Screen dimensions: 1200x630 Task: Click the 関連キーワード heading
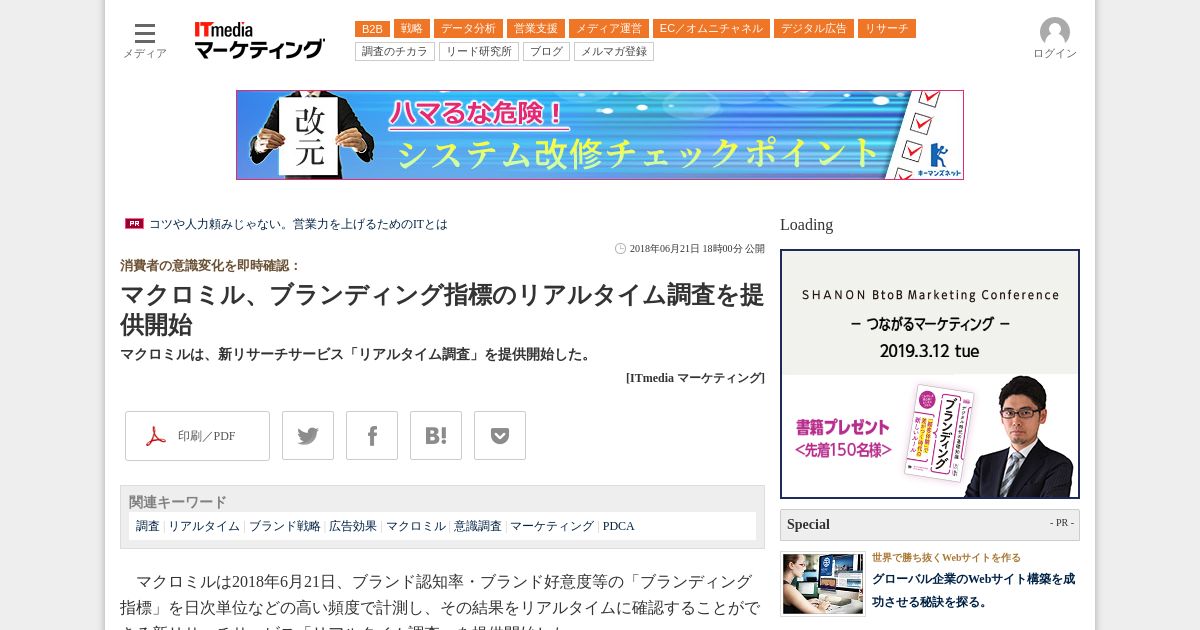(x=178, y=502)
